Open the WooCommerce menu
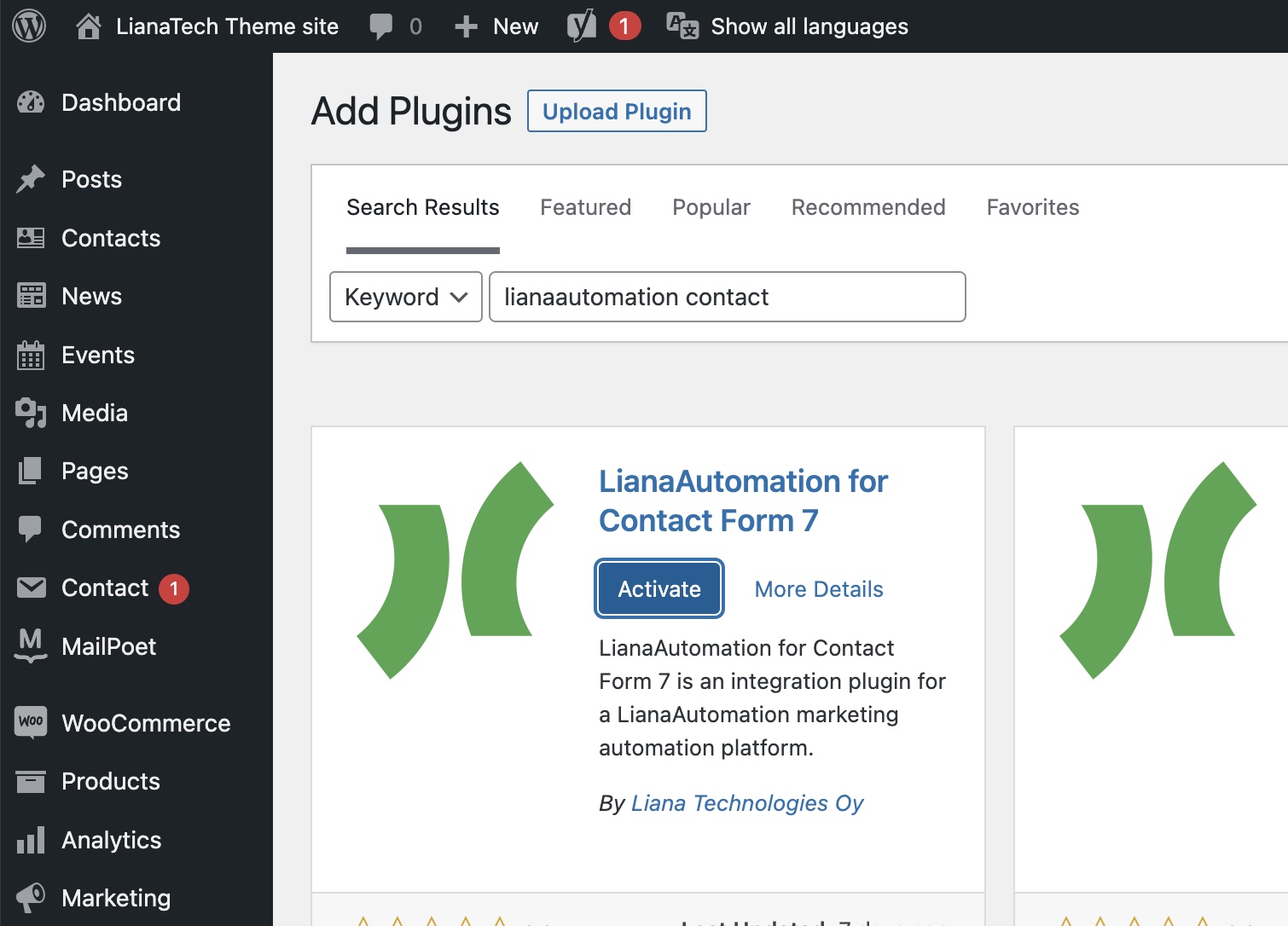1288x926 pixels. point(145,724)
